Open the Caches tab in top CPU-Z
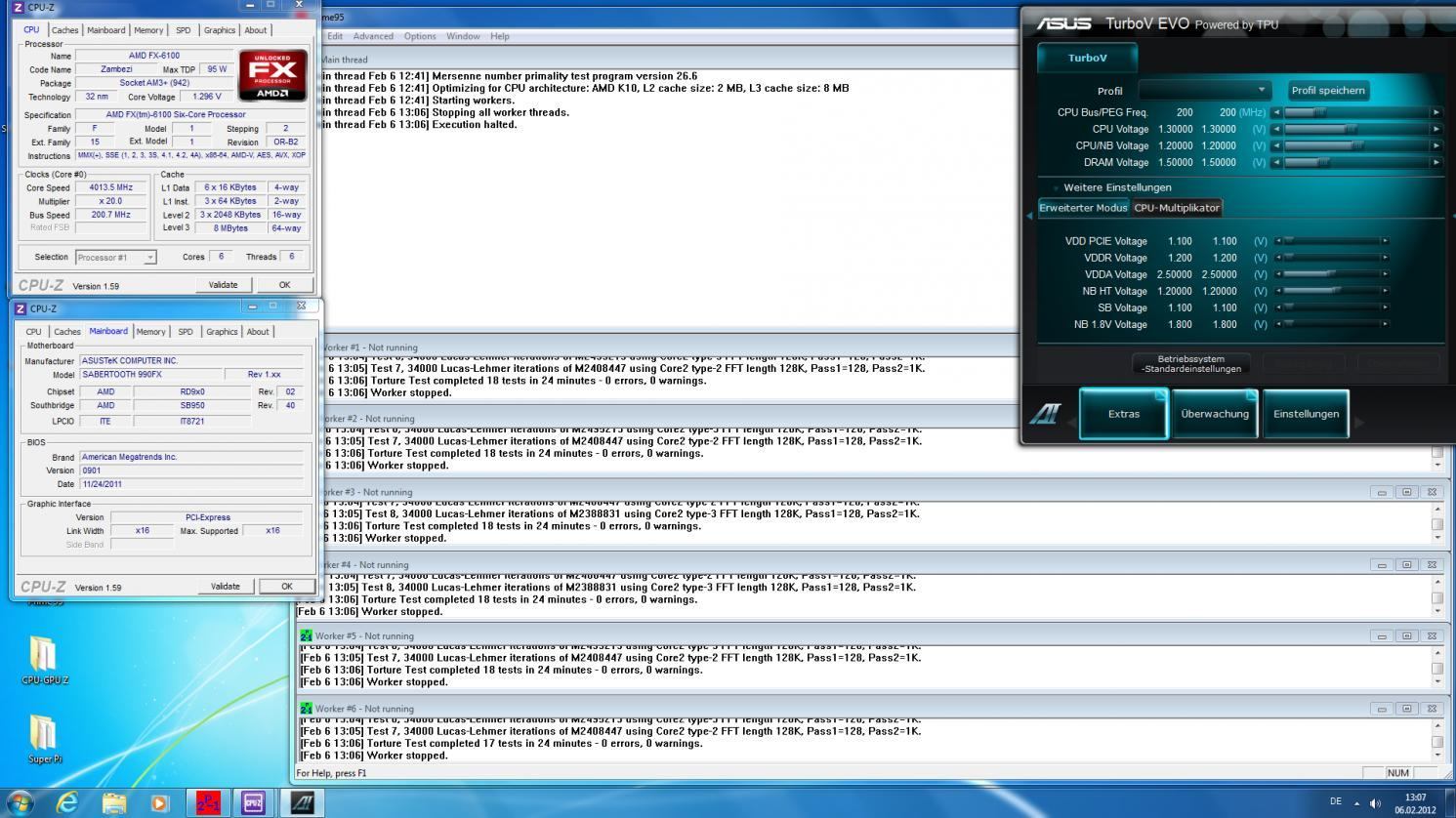This screenshot has width=1456, height=818. (x=64, y=30)
